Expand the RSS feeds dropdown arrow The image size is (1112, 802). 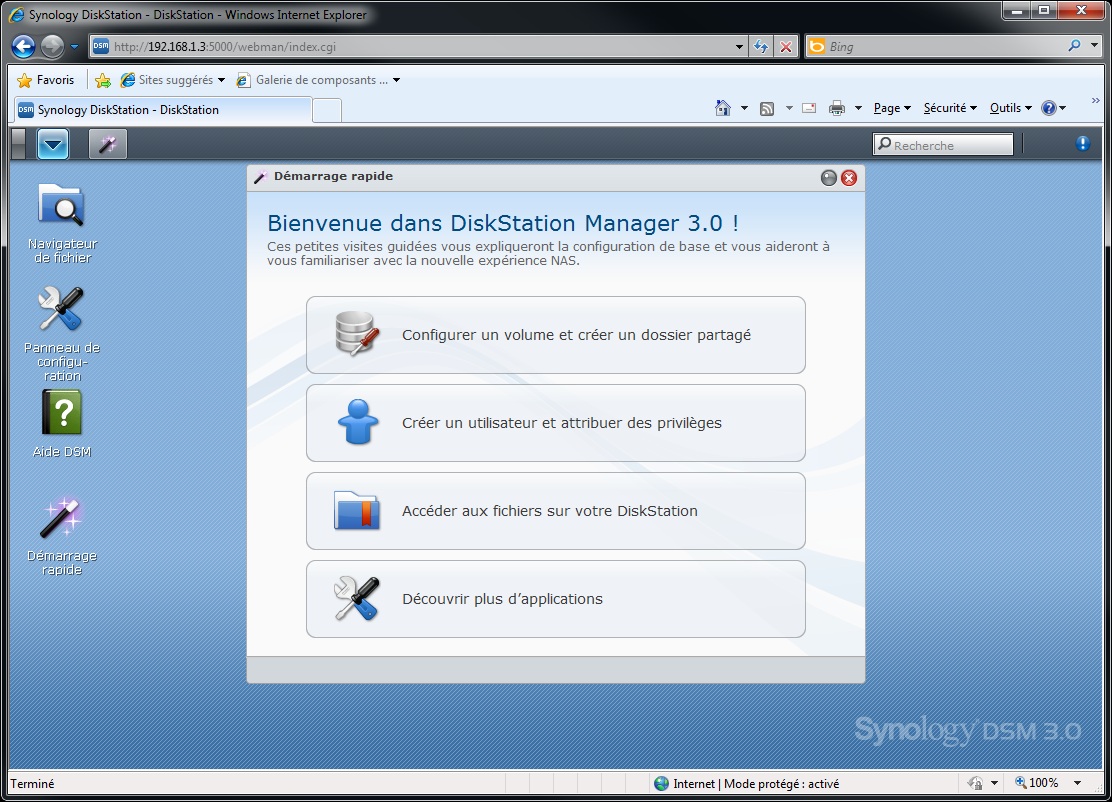[x=789, y=108]
